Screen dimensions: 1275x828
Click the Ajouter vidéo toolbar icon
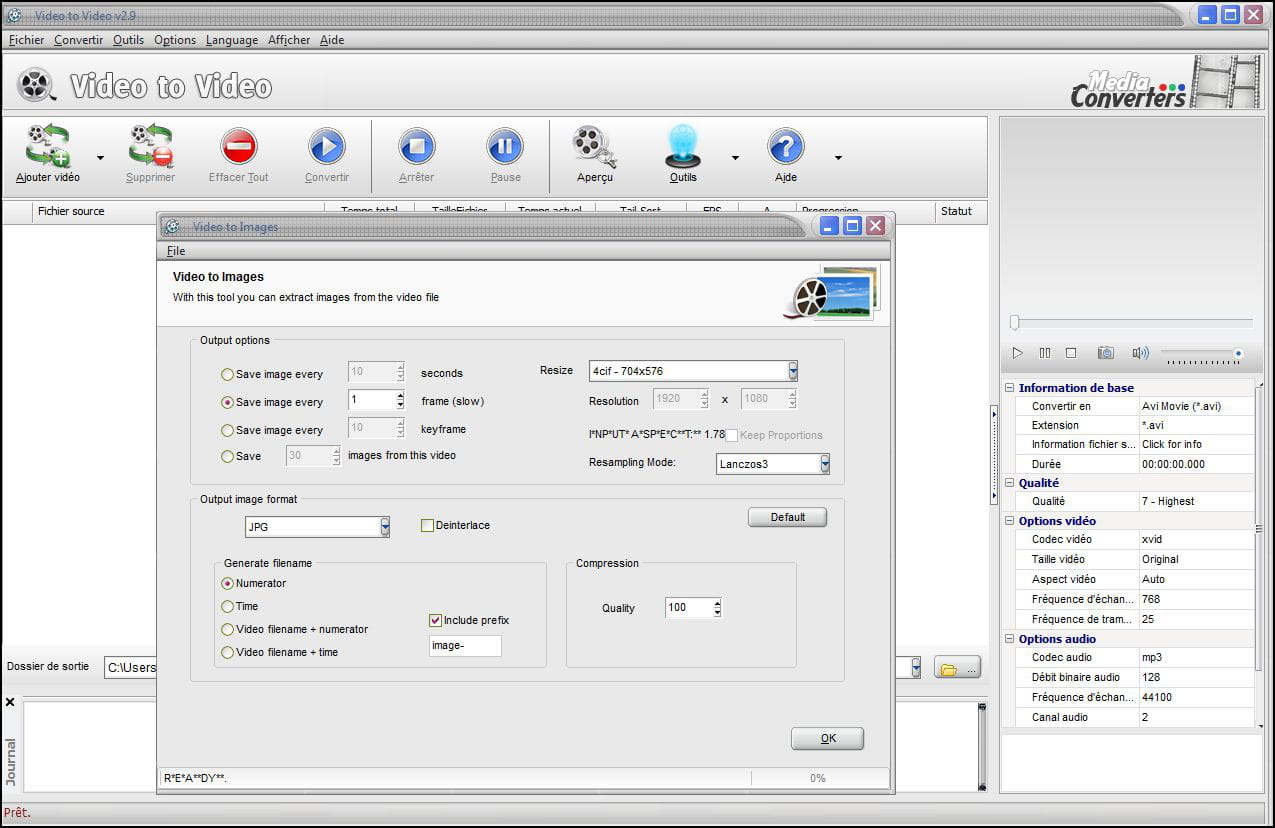tap(48, 146)
